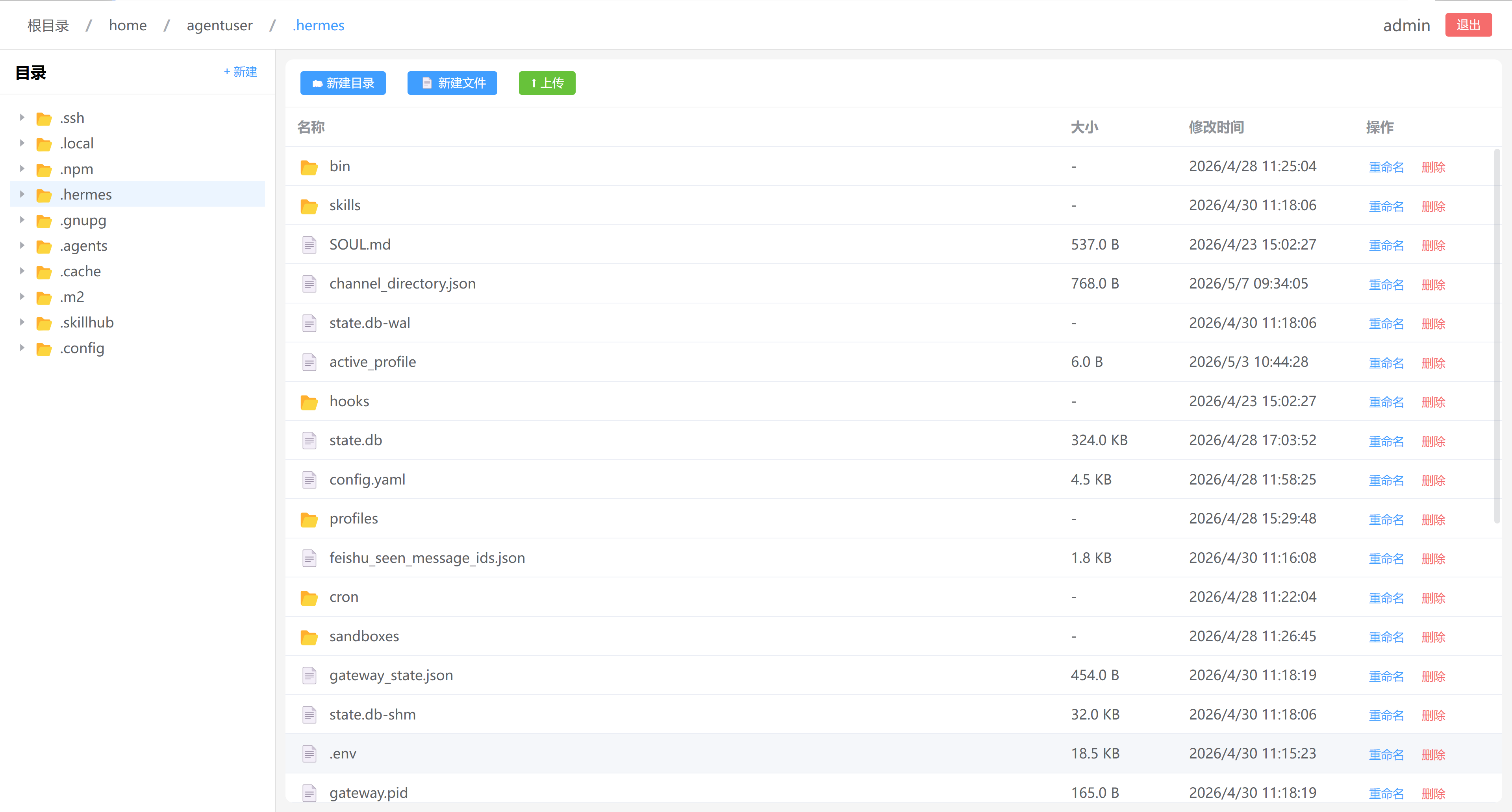Expand the .hermes directory arrow

tap(22, 194)
